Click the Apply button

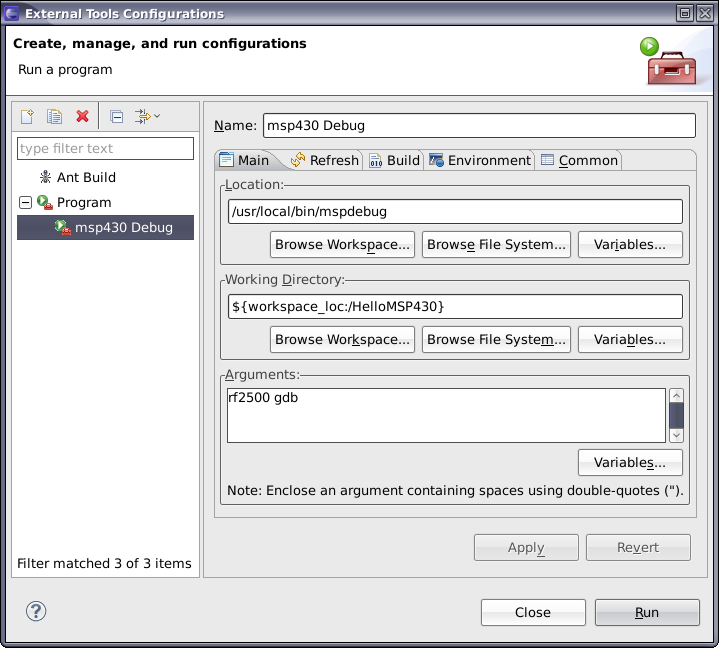[x=526, y=548]
